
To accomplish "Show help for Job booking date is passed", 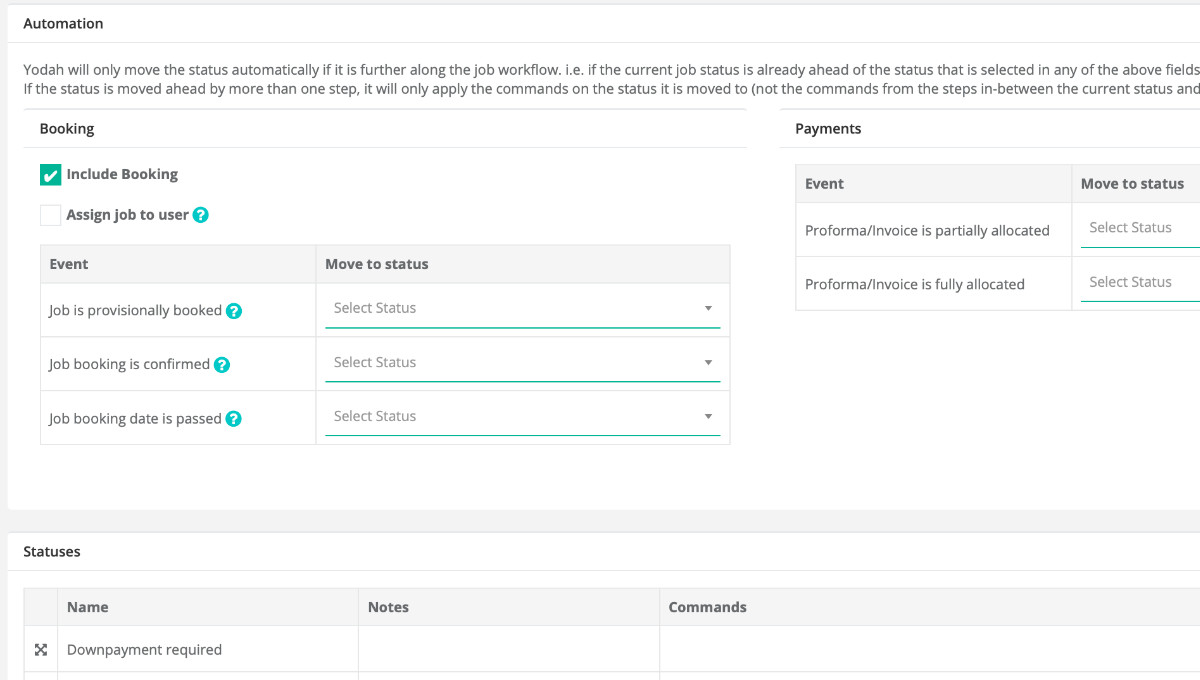I will tap(233, 419).
